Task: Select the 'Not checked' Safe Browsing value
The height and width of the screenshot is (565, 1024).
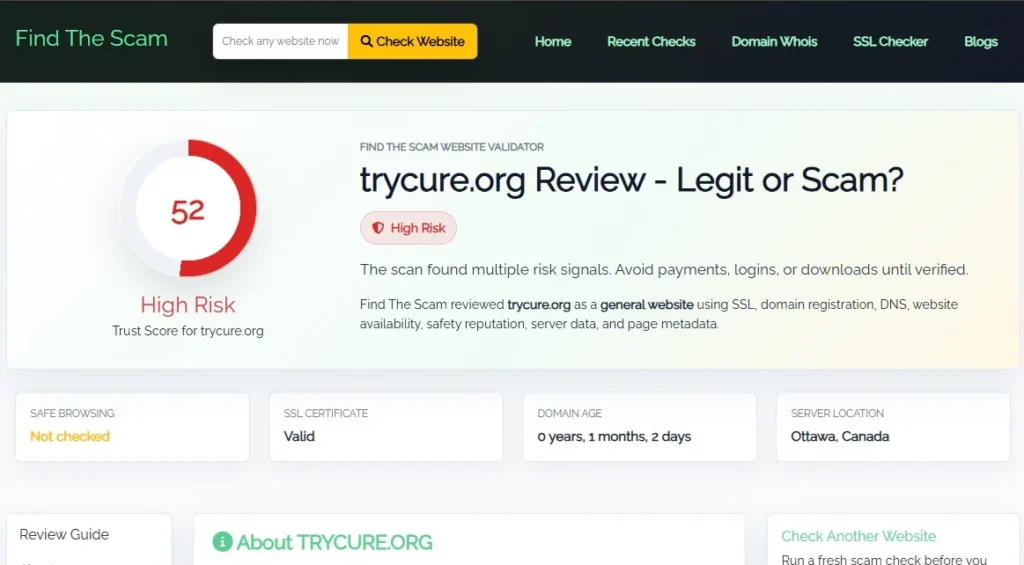Action: coord(70,436)
